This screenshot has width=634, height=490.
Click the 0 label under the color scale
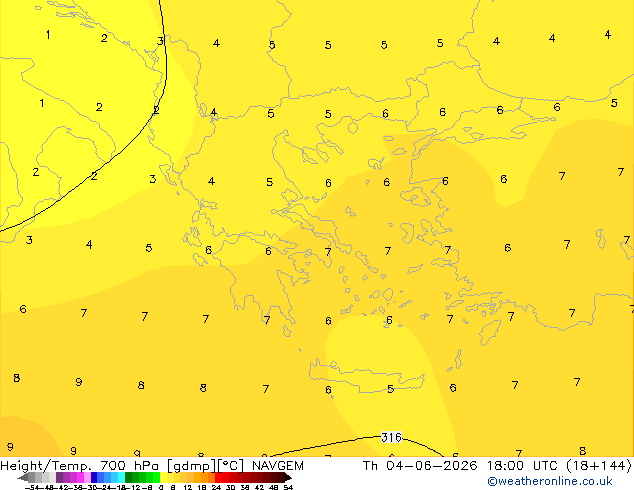click(x=161, y=487)
